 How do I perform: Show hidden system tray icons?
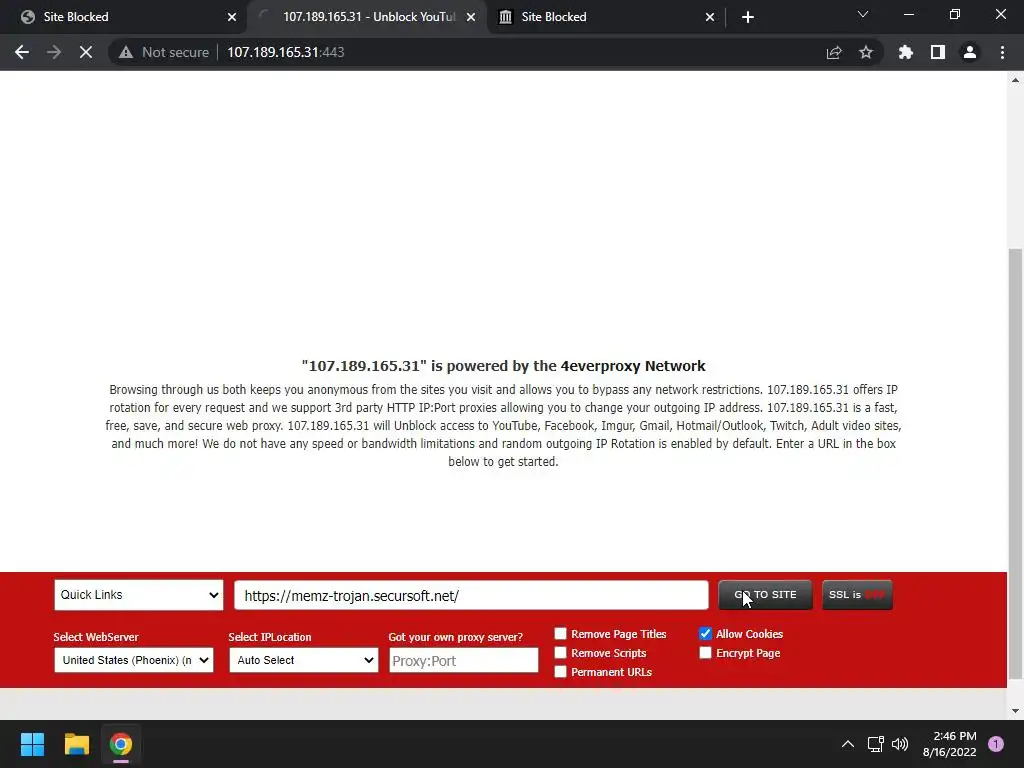tap(848, 744)
